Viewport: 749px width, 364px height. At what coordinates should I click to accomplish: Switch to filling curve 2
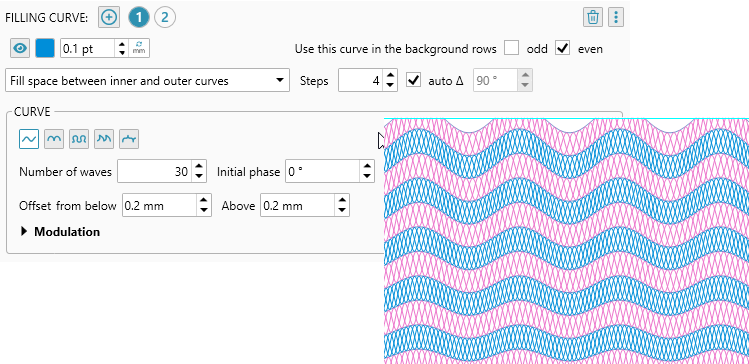(165, 18)
